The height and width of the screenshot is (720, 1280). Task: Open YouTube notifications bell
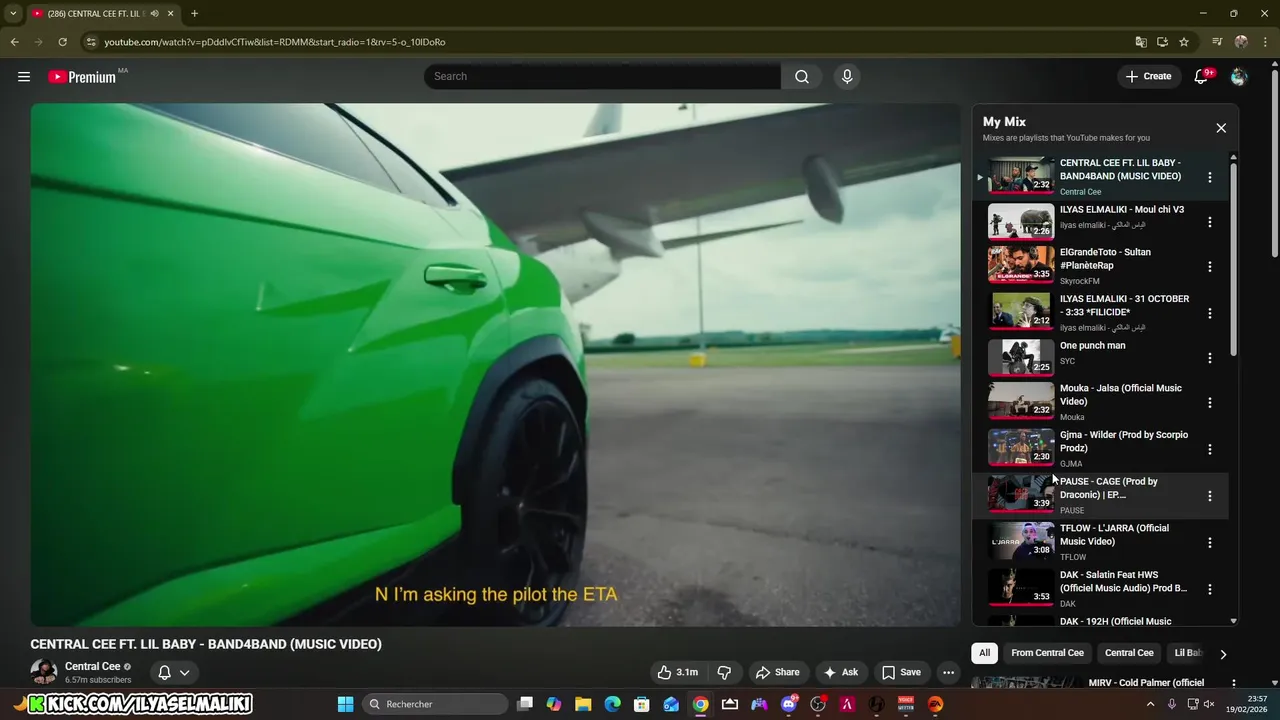click(1201, 76)
